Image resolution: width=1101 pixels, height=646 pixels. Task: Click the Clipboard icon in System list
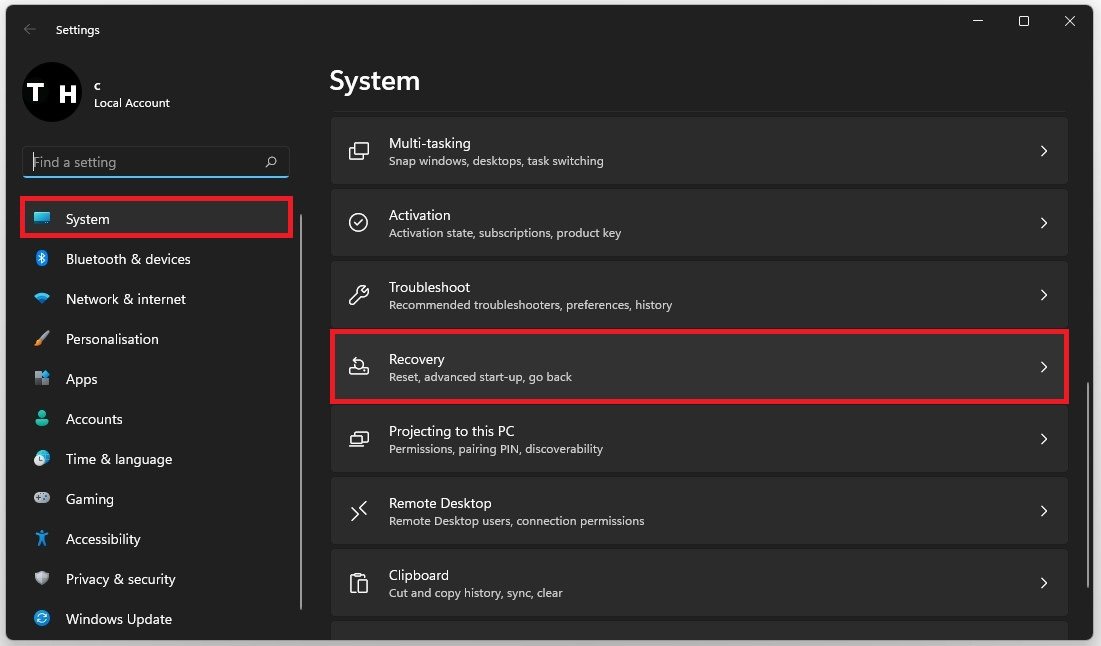(x=358, y=583)
